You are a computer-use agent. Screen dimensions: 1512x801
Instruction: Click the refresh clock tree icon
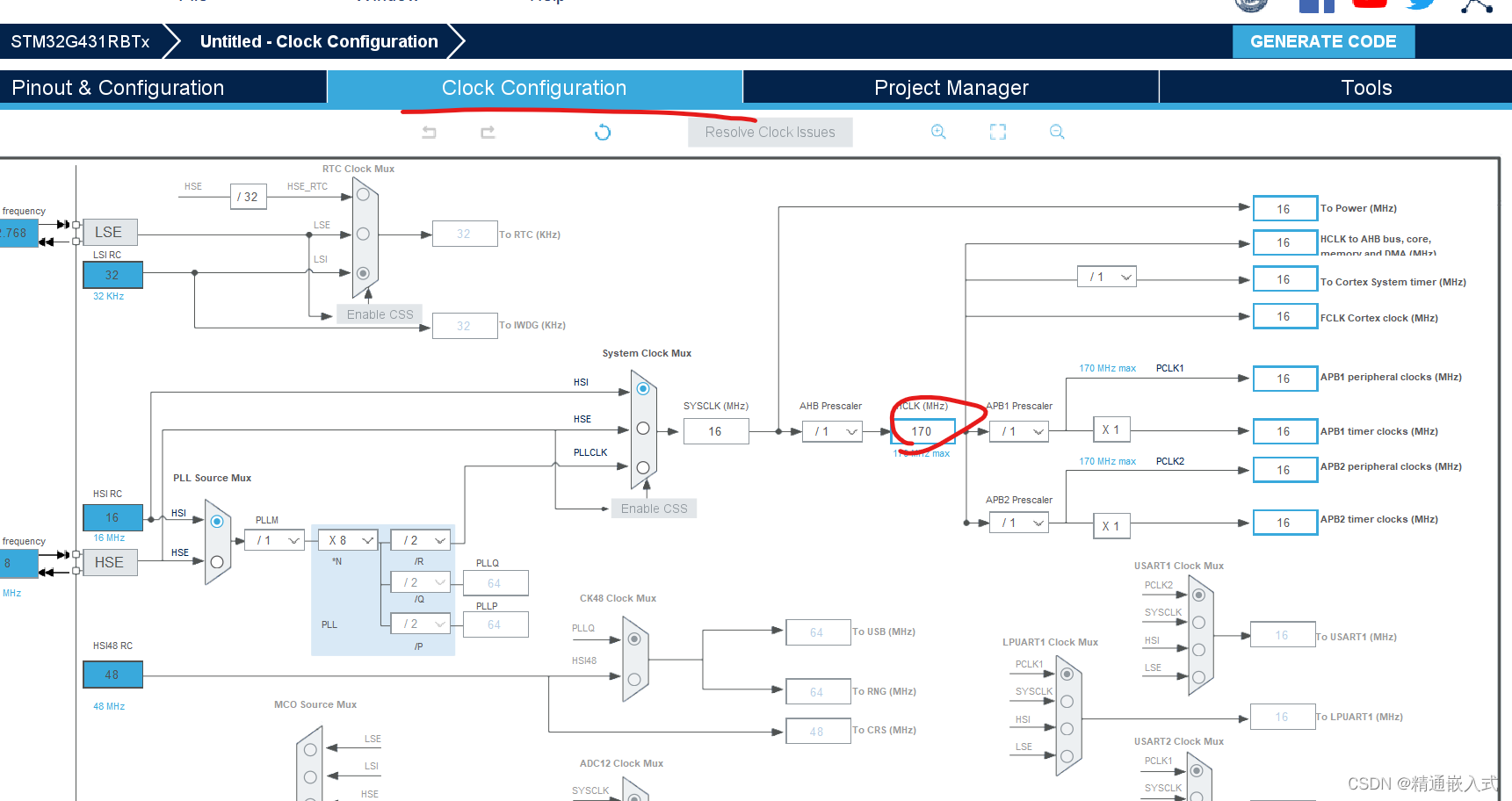coord(603,133)
